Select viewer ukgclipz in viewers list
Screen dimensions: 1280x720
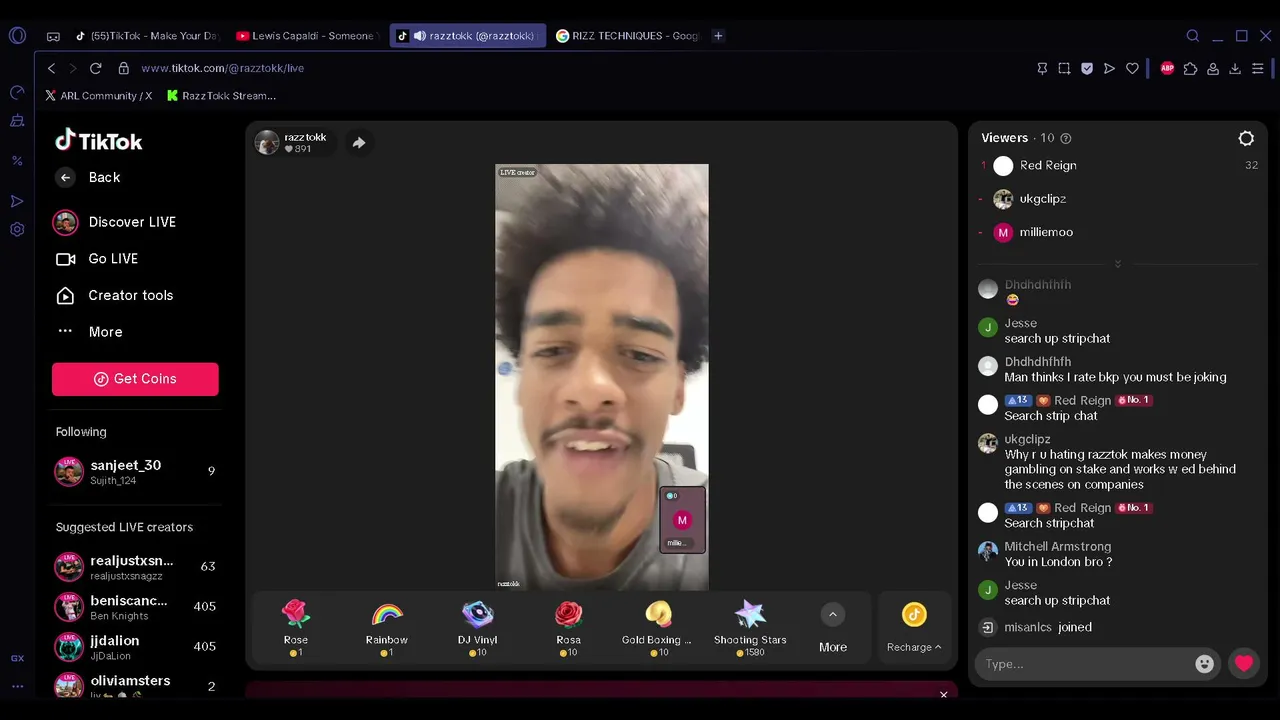[x=1118, y=199]
